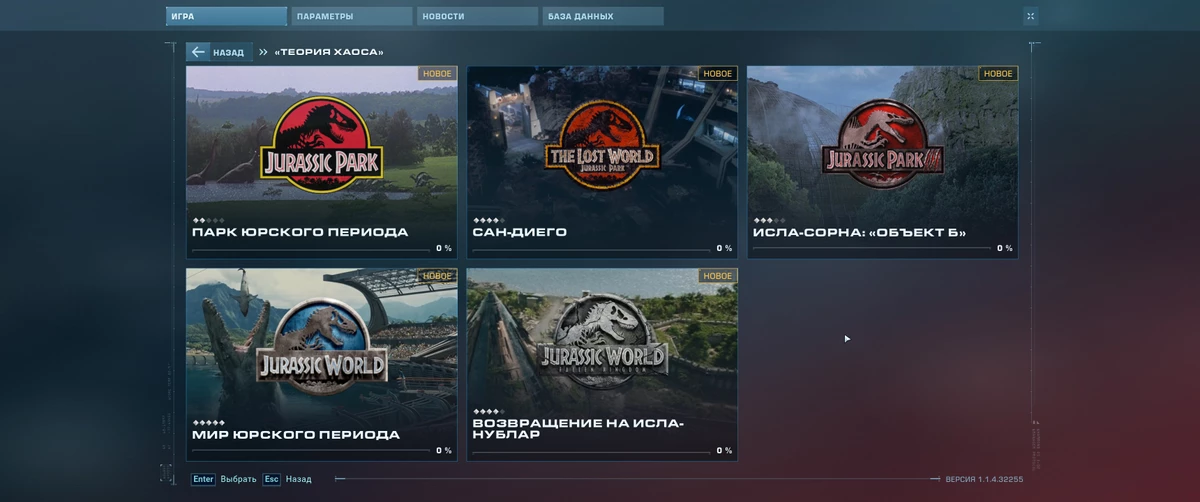The image size is (1200, 502).
Task: Click НОВОЕ badge on Jurassic Park card
Action: point(437,74)
